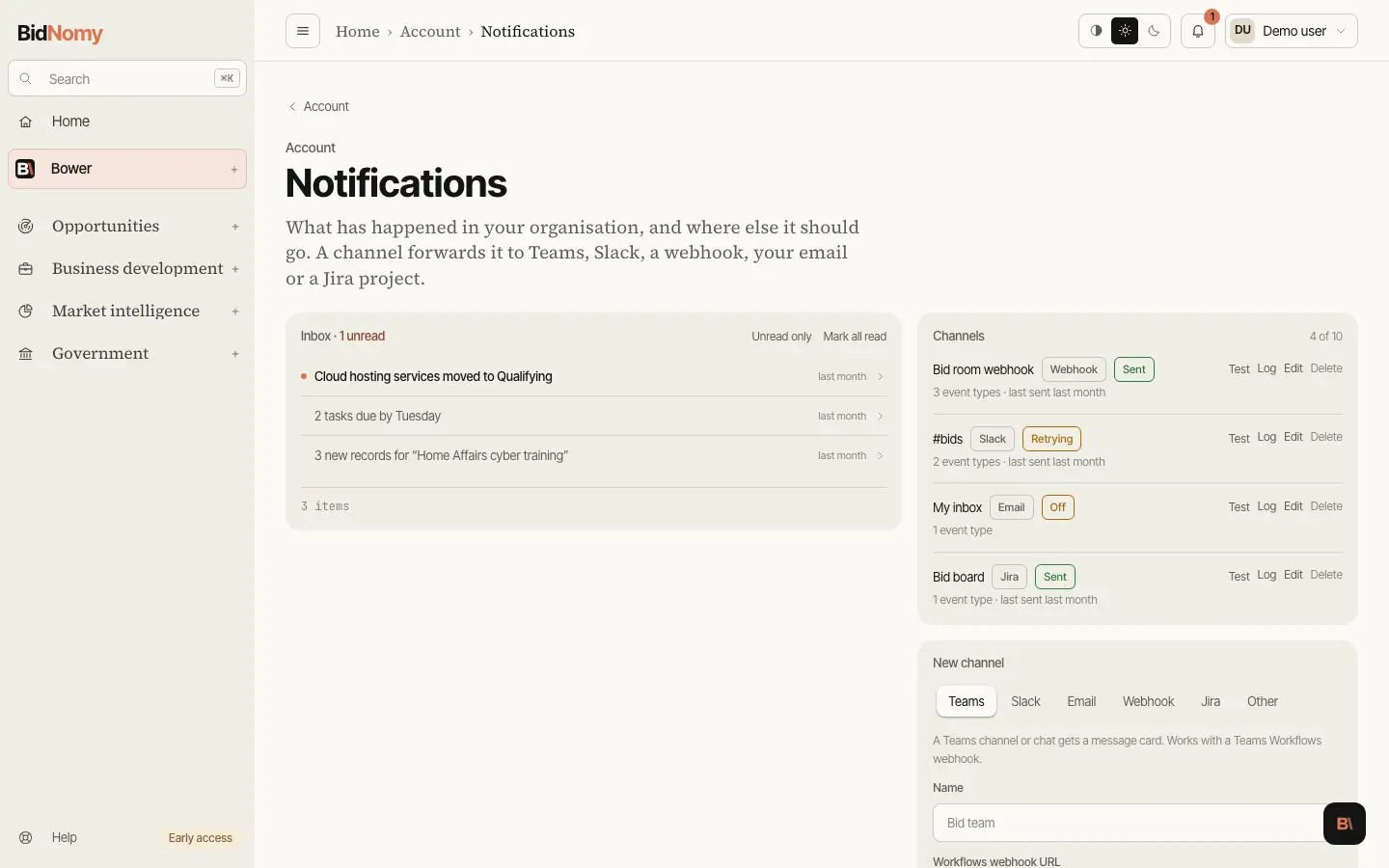Click the Opportunities target icon
The width and height of the screenshot is (1389, 868).
(x=26, y=227)
